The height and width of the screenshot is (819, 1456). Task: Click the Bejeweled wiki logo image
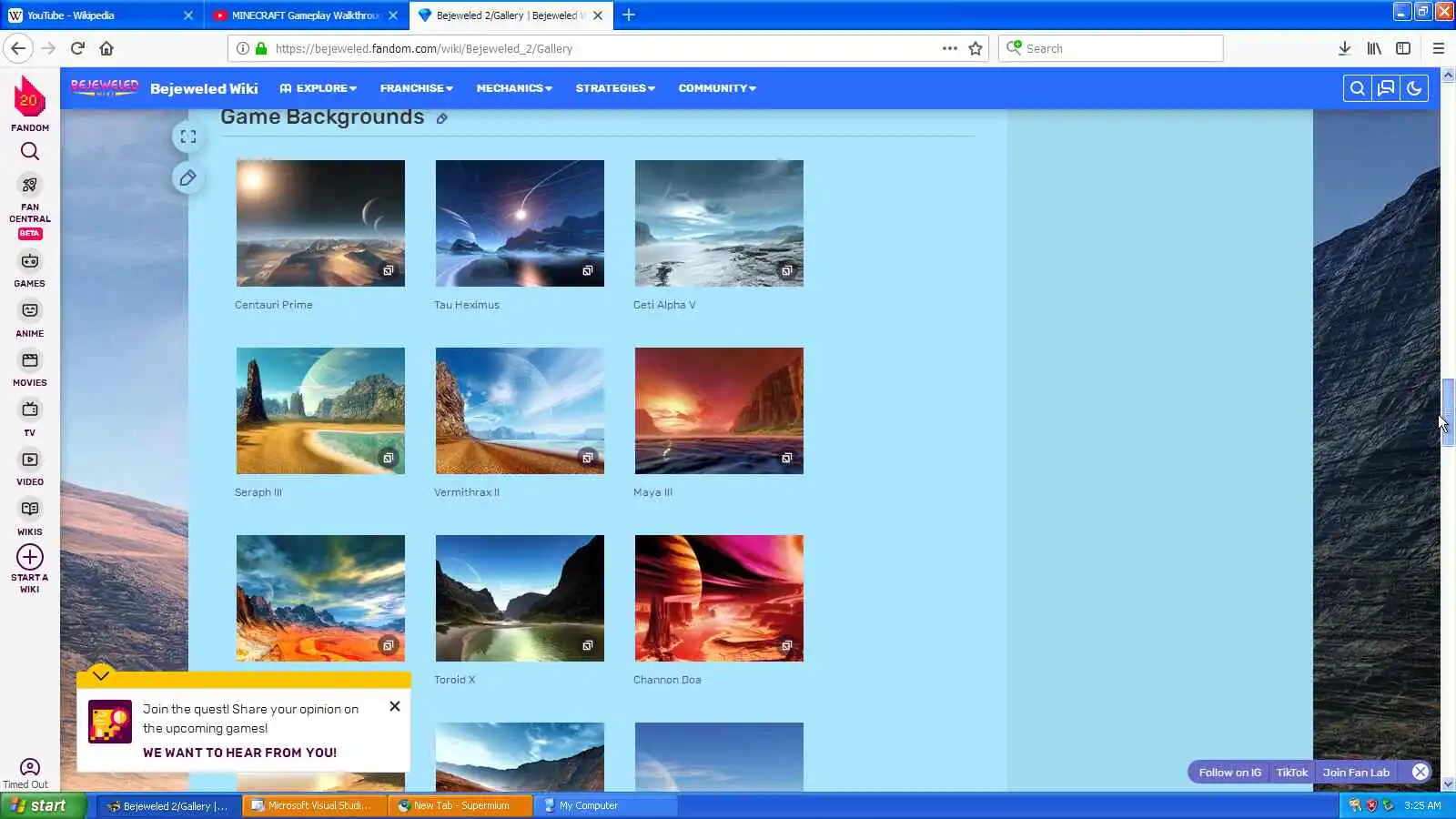(x=105, y=87)
